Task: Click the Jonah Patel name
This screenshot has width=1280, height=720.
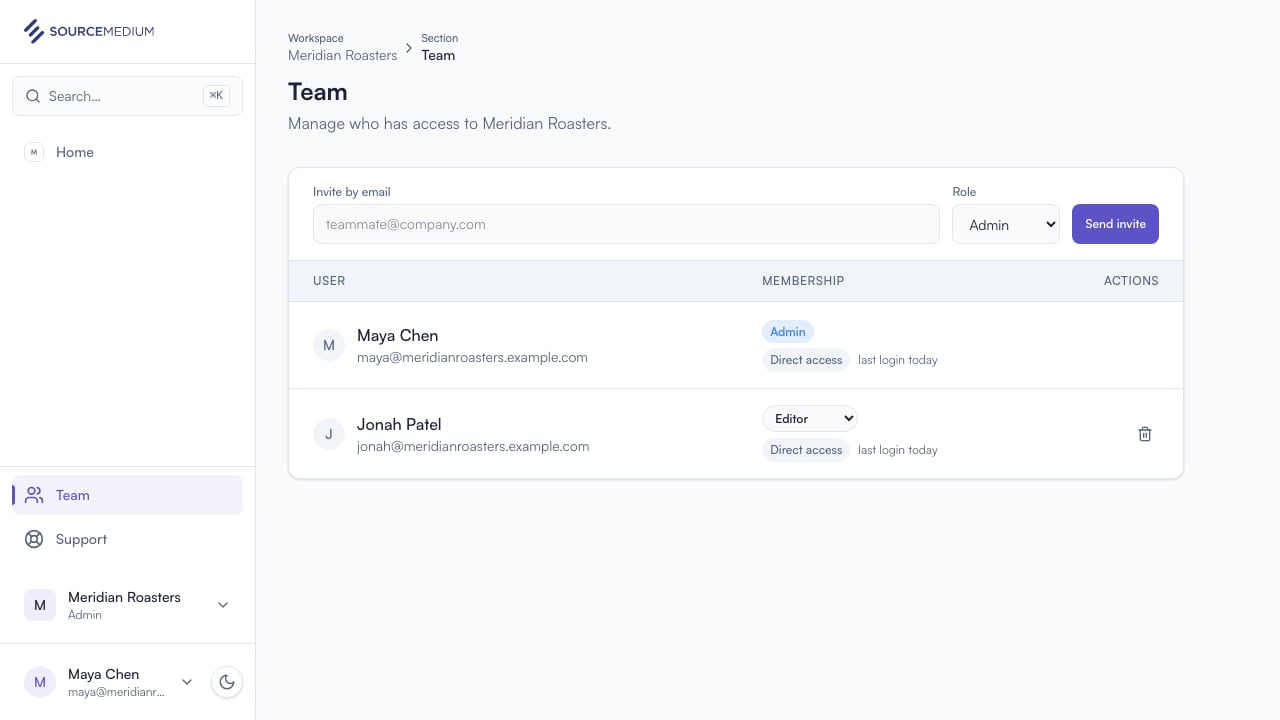Action: tap(399, 424)
